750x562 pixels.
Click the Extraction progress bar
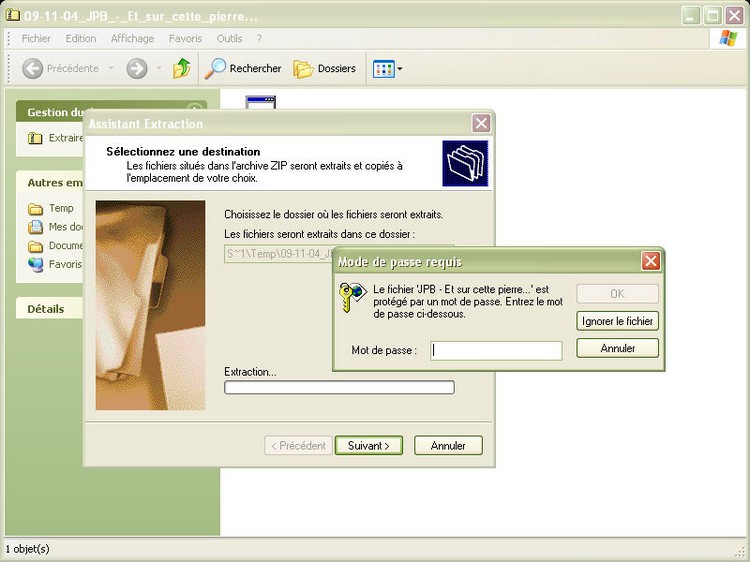[x=339, y=388]
